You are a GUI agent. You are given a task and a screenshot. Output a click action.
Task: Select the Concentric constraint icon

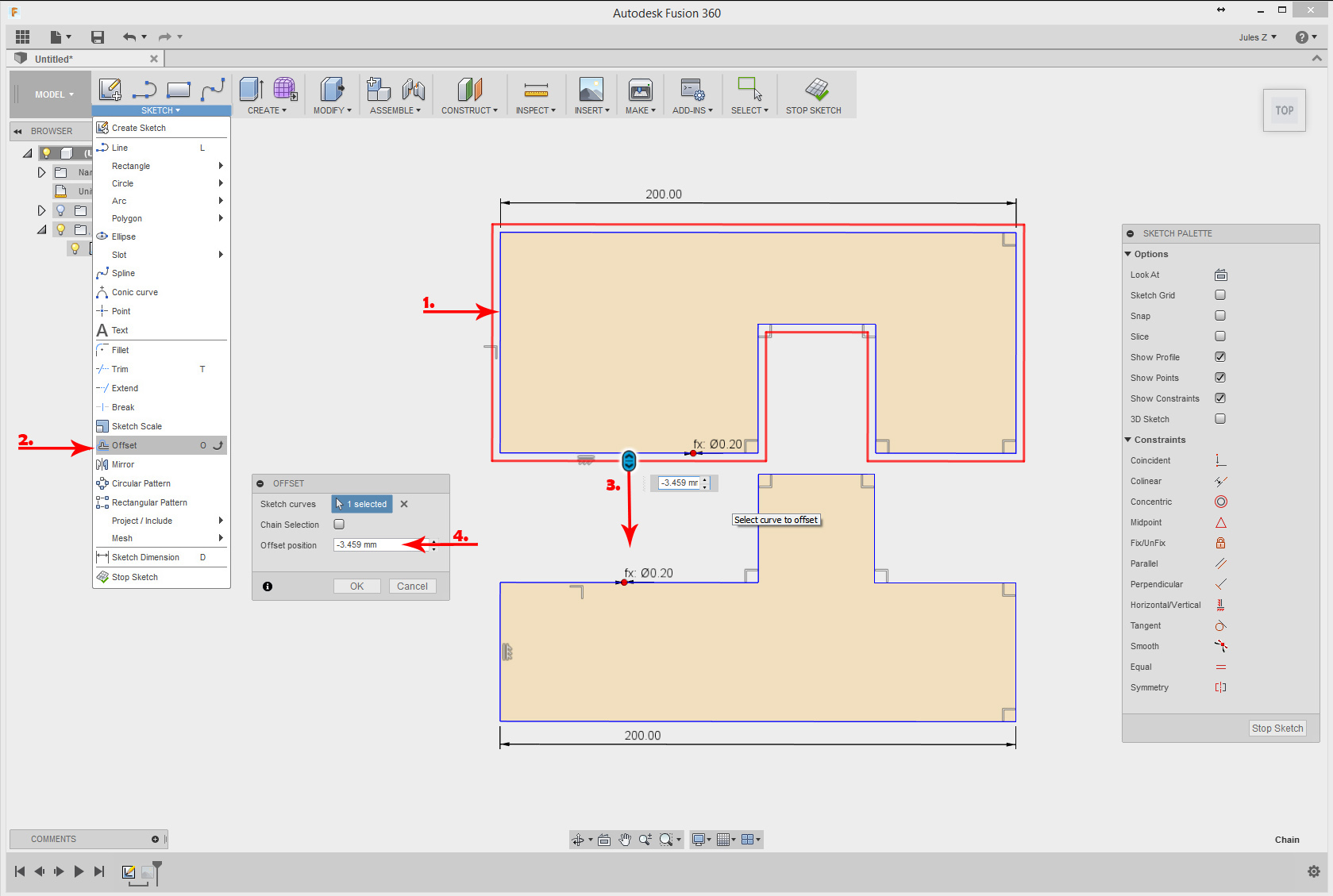(1220, 502)
